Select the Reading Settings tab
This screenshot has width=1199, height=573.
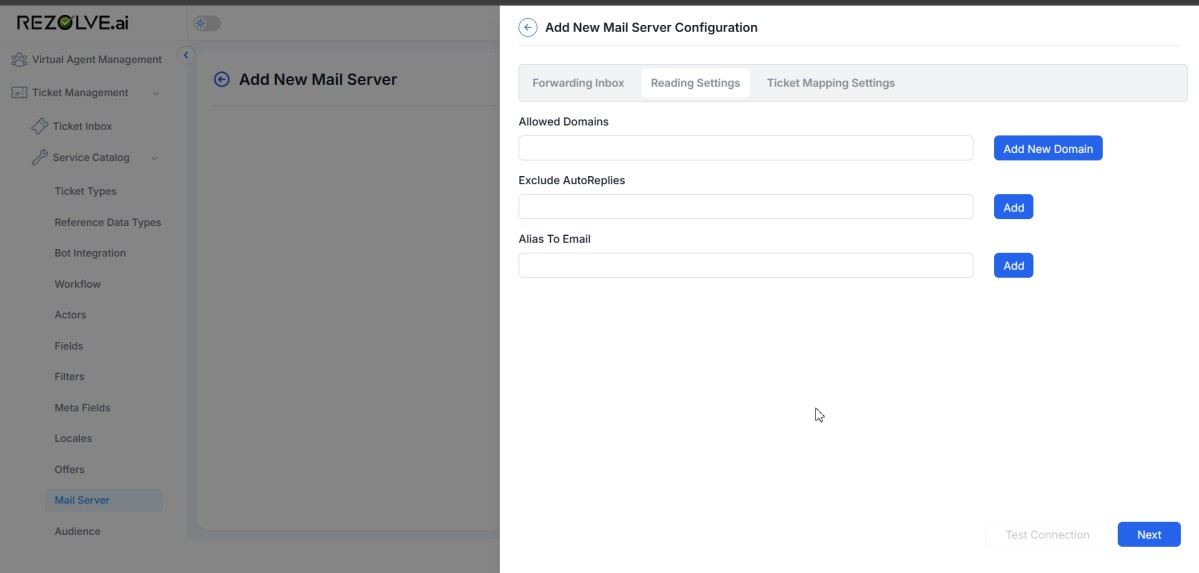point(695,83)
